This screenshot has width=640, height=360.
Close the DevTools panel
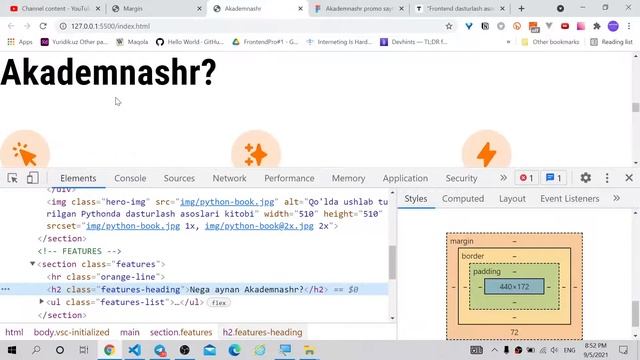629,178
